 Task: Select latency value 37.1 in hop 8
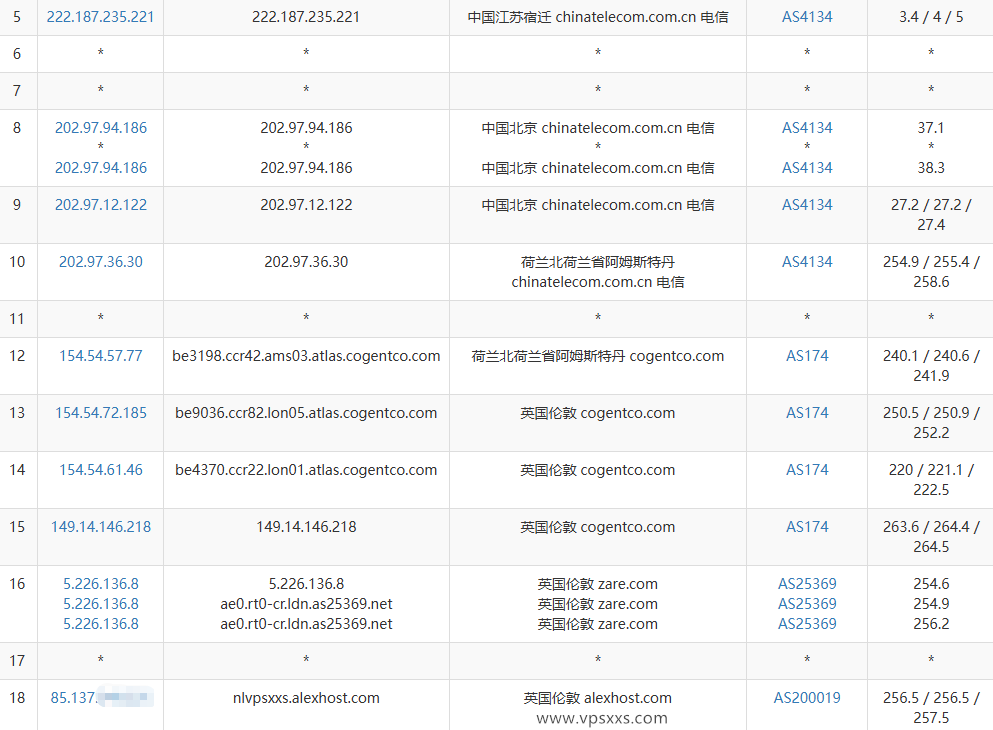(x=931, y=128)
